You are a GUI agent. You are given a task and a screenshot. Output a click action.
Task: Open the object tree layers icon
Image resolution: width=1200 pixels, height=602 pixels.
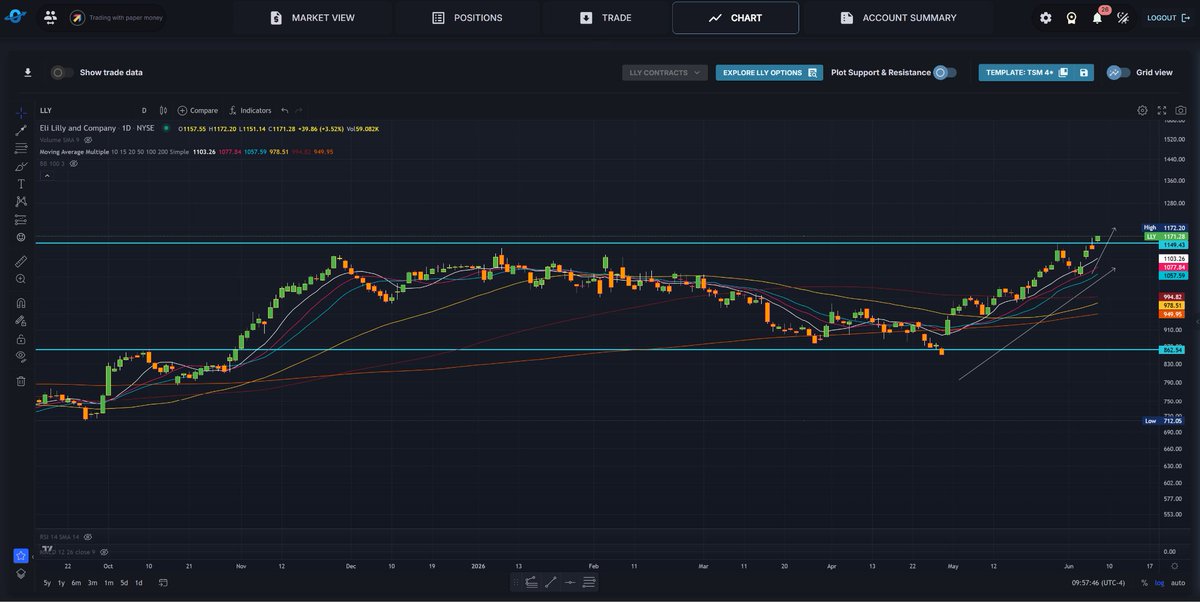tap(20, 573)
